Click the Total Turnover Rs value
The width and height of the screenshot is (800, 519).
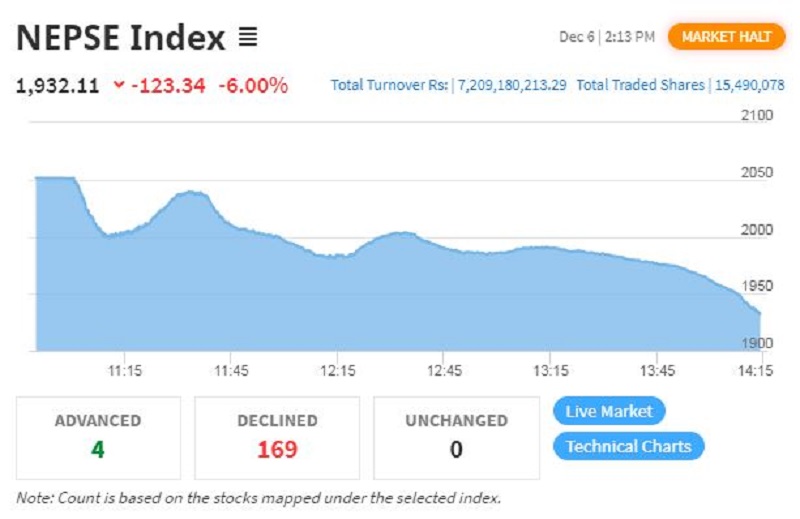coord(512,86)
